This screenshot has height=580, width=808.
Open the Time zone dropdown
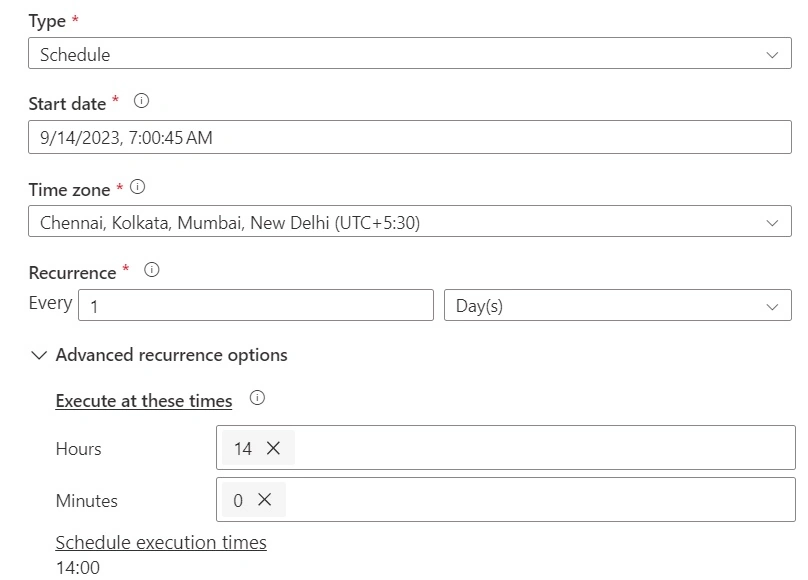(x=410, y=221)
